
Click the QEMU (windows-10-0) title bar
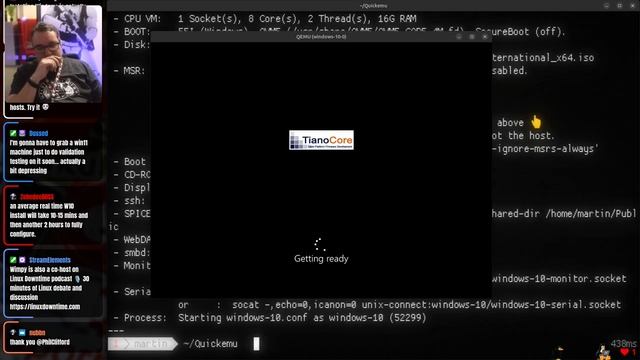[x=321, y=37]
